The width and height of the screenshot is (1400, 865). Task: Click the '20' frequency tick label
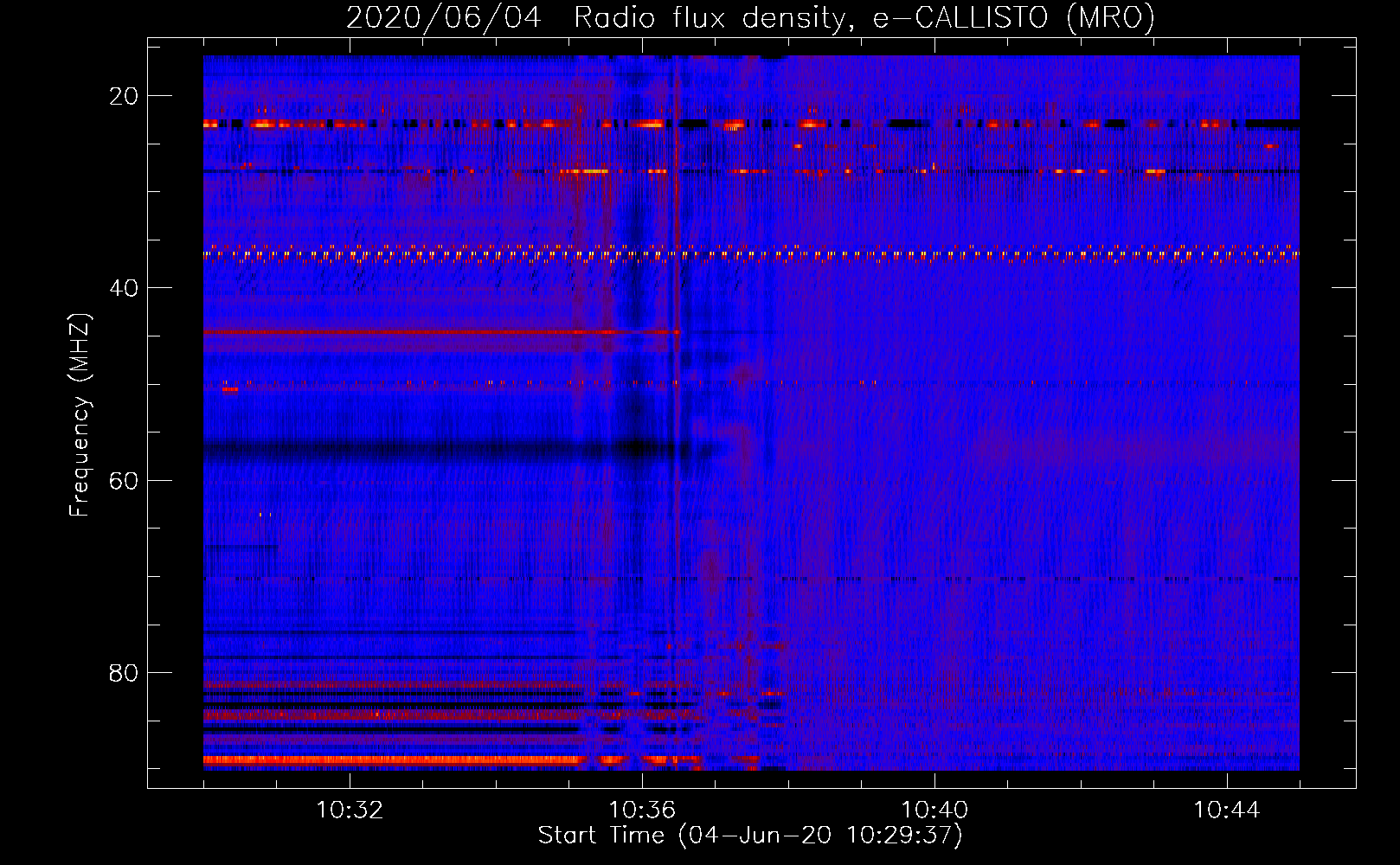(124, 96)
